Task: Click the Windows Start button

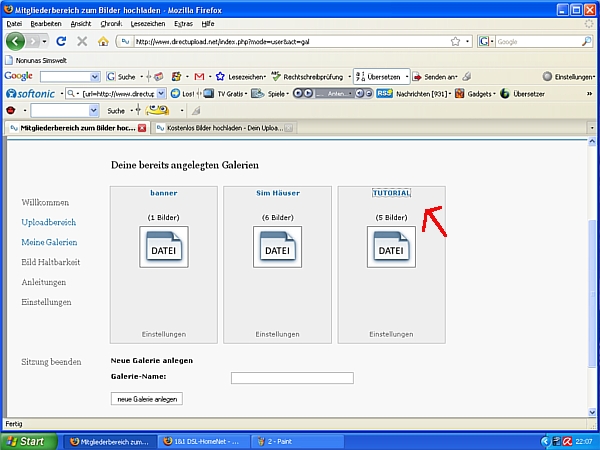Action: coord(26,440)
